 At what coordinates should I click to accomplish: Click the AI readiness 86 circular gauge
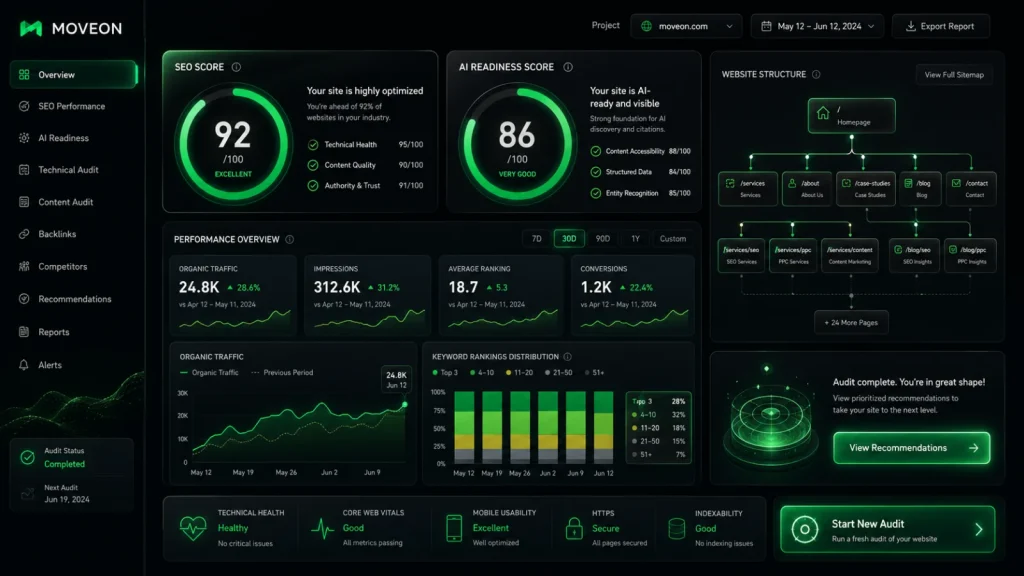point(517,144)
